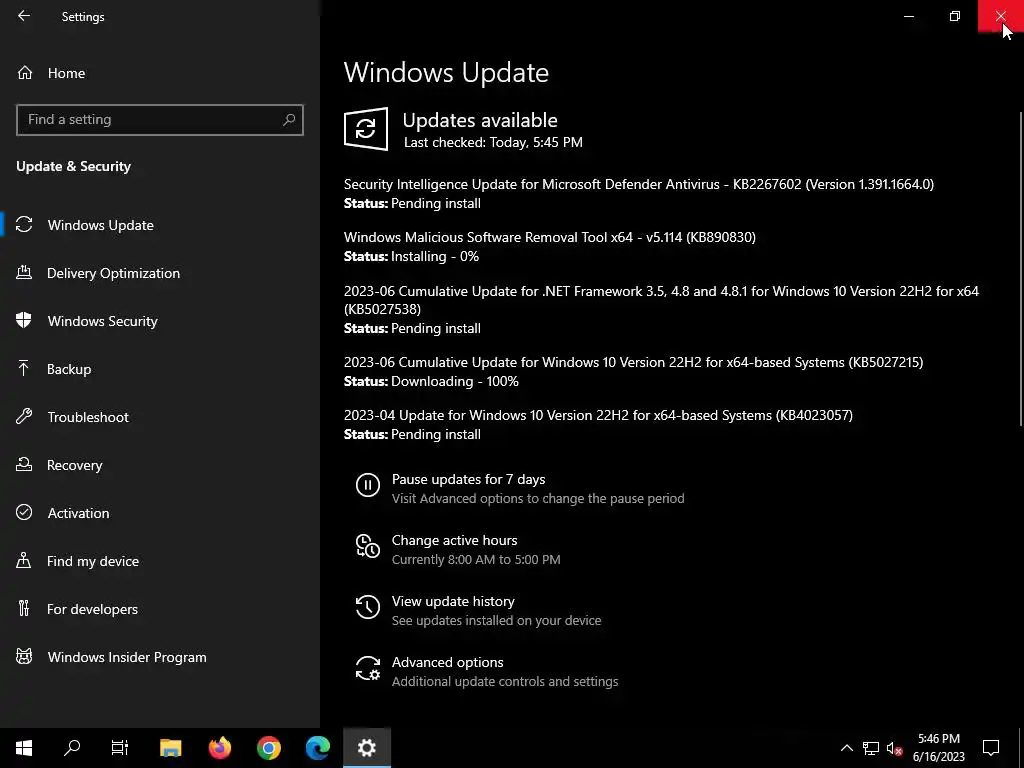Viewport: 1024px width, 768px height.
Task: Click the KB4023057 update title
Action: [598, 415]
